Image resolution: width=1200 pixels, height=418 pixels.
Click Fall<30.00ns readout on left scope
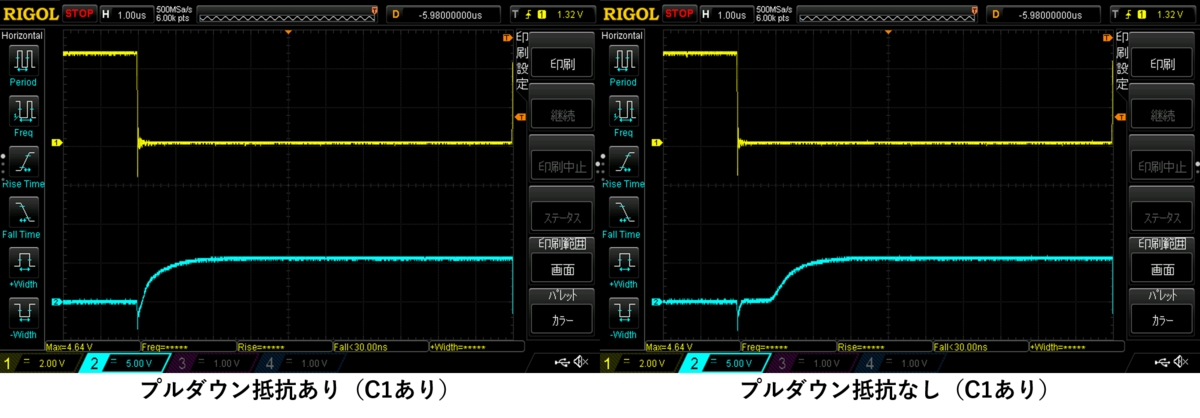(382, 346)
